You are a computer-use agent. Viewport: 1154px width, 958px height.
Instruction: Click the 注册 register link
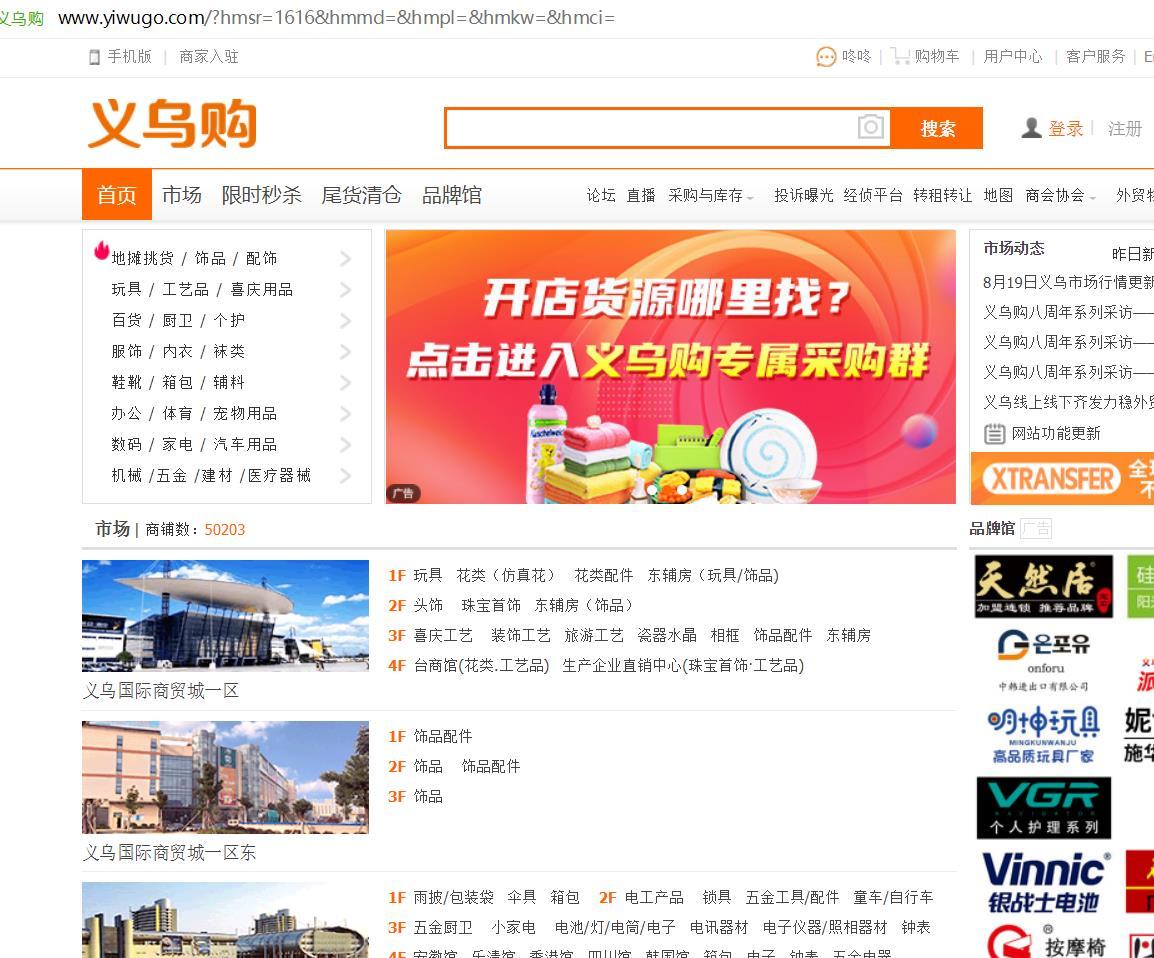1125,129
